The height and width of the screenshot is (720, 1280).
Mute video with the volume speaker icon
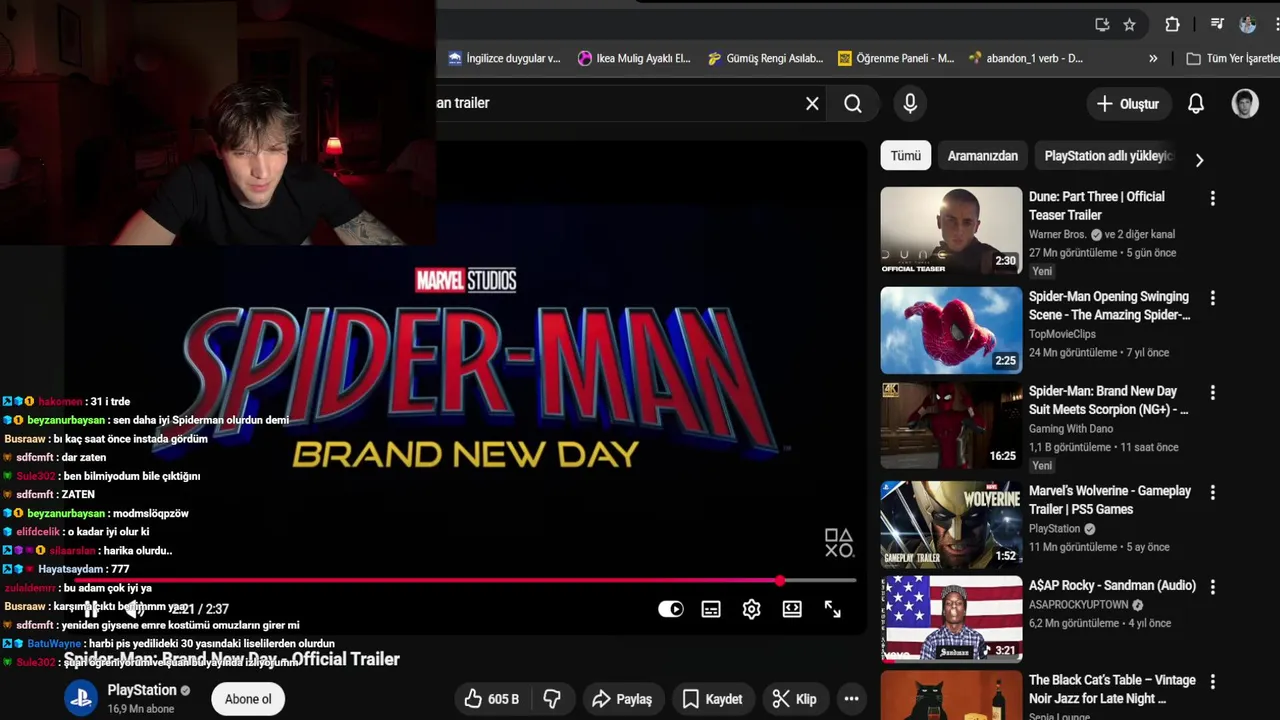[x=134, y=609]
